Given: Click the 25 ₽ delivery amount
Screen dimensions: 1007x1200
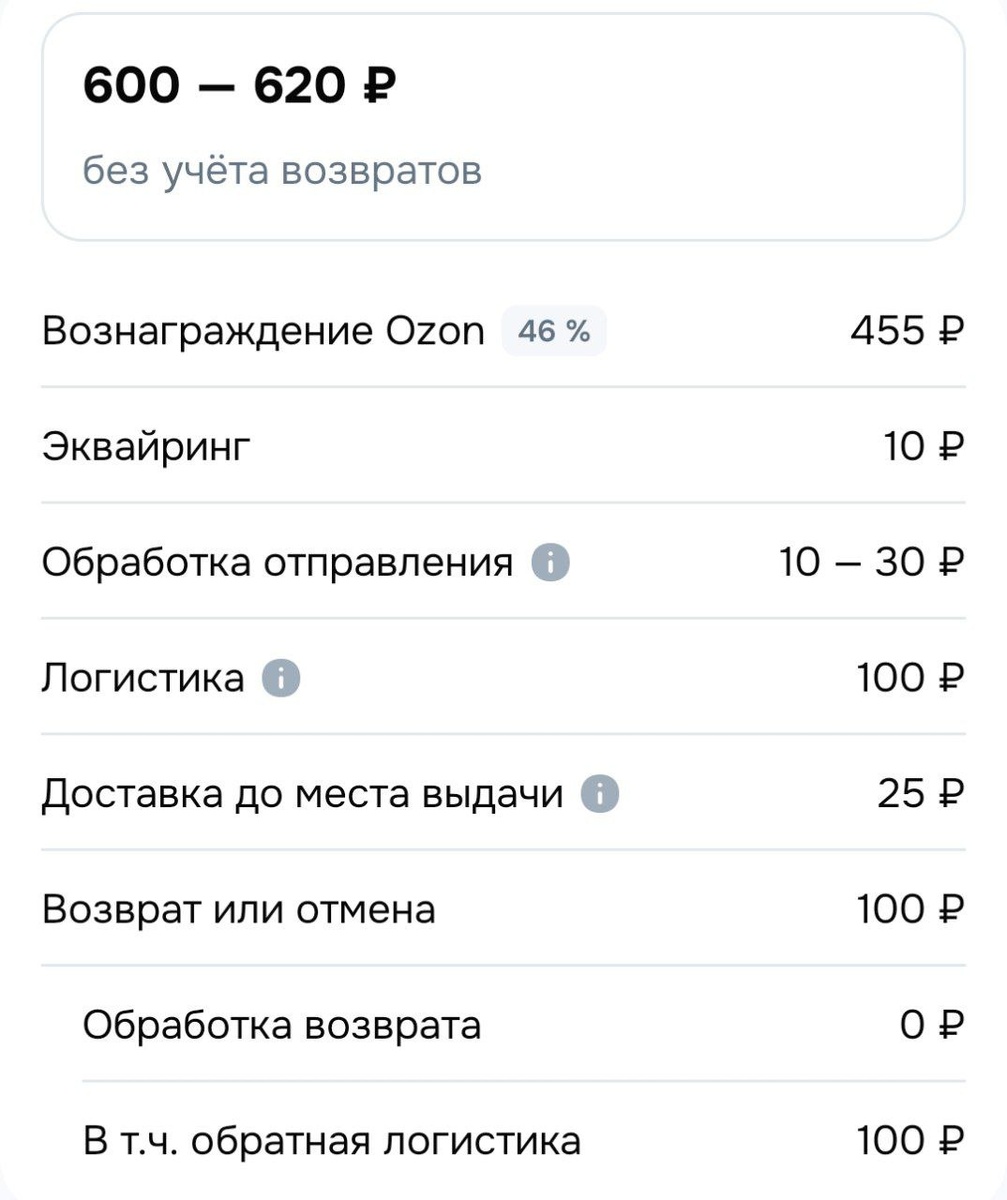Looking at the screenshot, I should click(920, 795).
